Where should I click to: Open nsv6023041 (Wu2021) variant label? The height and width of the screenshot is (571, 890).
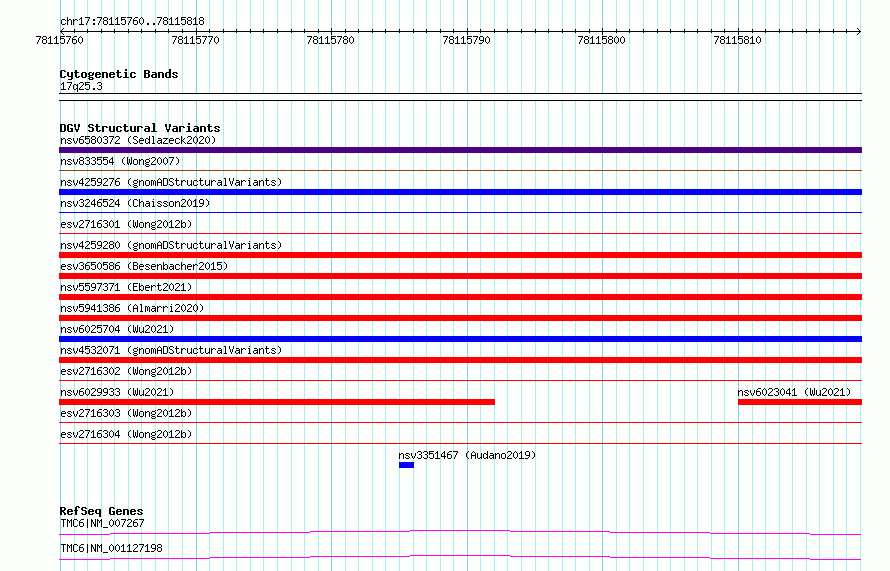[x=794, y=392]
